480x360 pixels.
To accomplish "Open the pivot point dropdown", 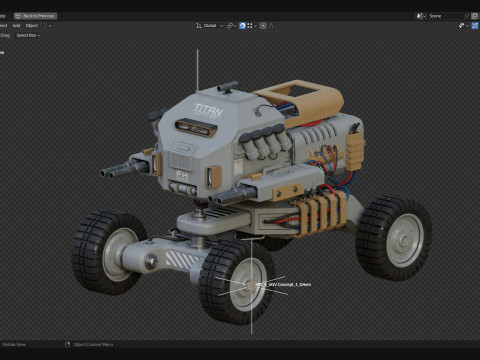I will point(231,26).
